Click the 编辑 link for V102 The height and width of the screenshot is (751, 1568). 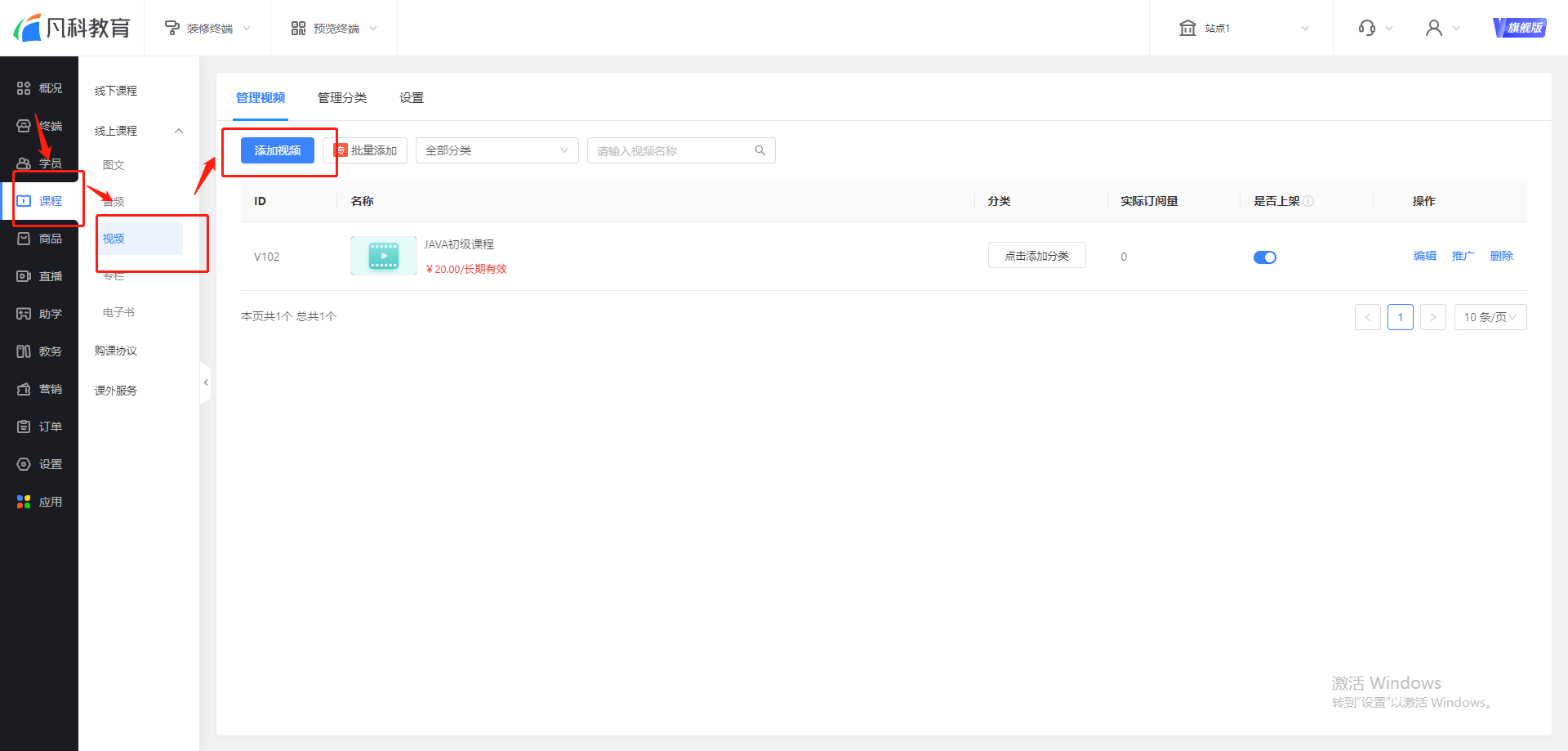[x=1425, y=256]
